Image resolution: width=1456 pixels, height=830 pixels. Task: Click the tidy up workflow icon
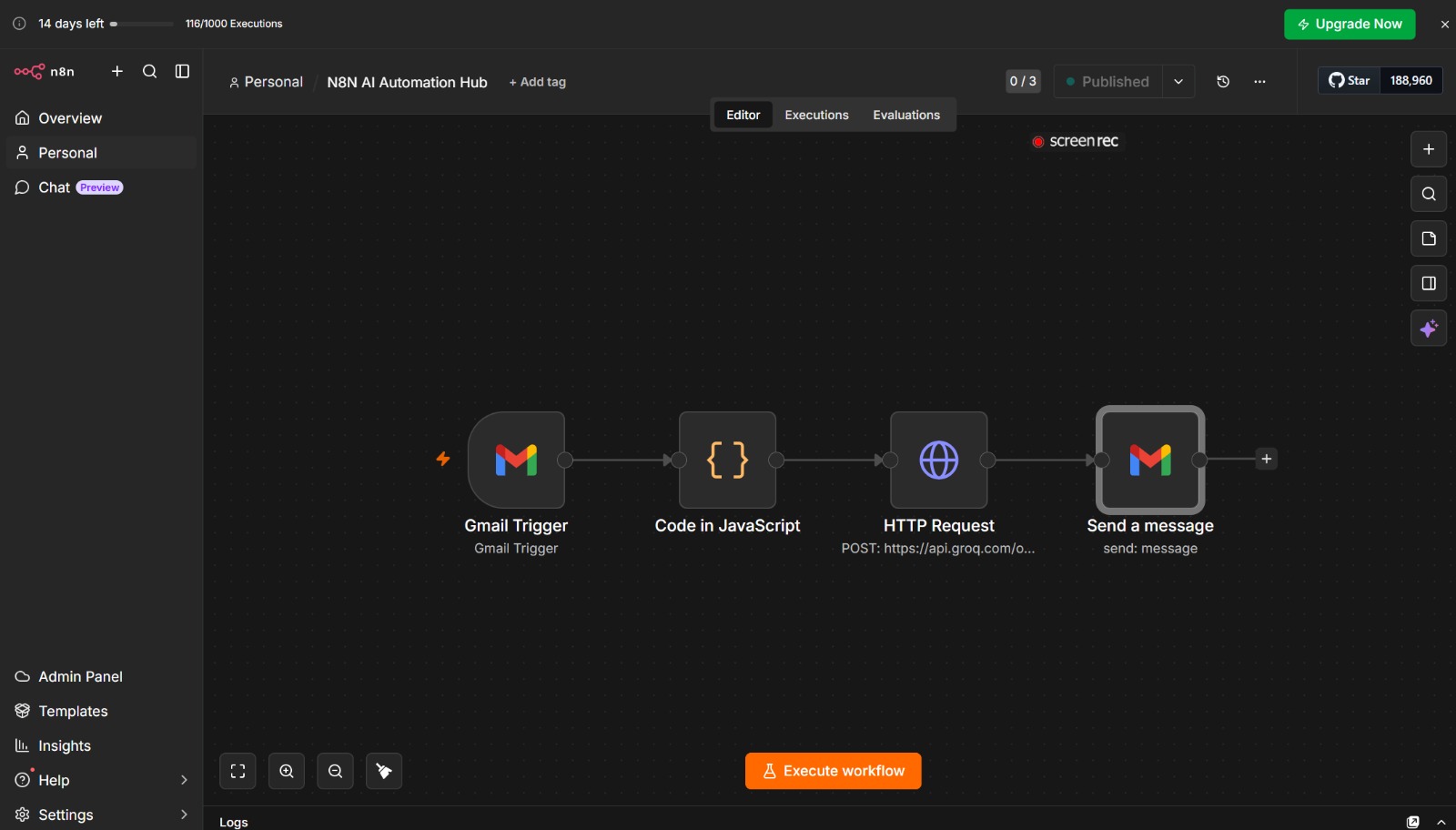pyautogui.click(x=384, y=771)
